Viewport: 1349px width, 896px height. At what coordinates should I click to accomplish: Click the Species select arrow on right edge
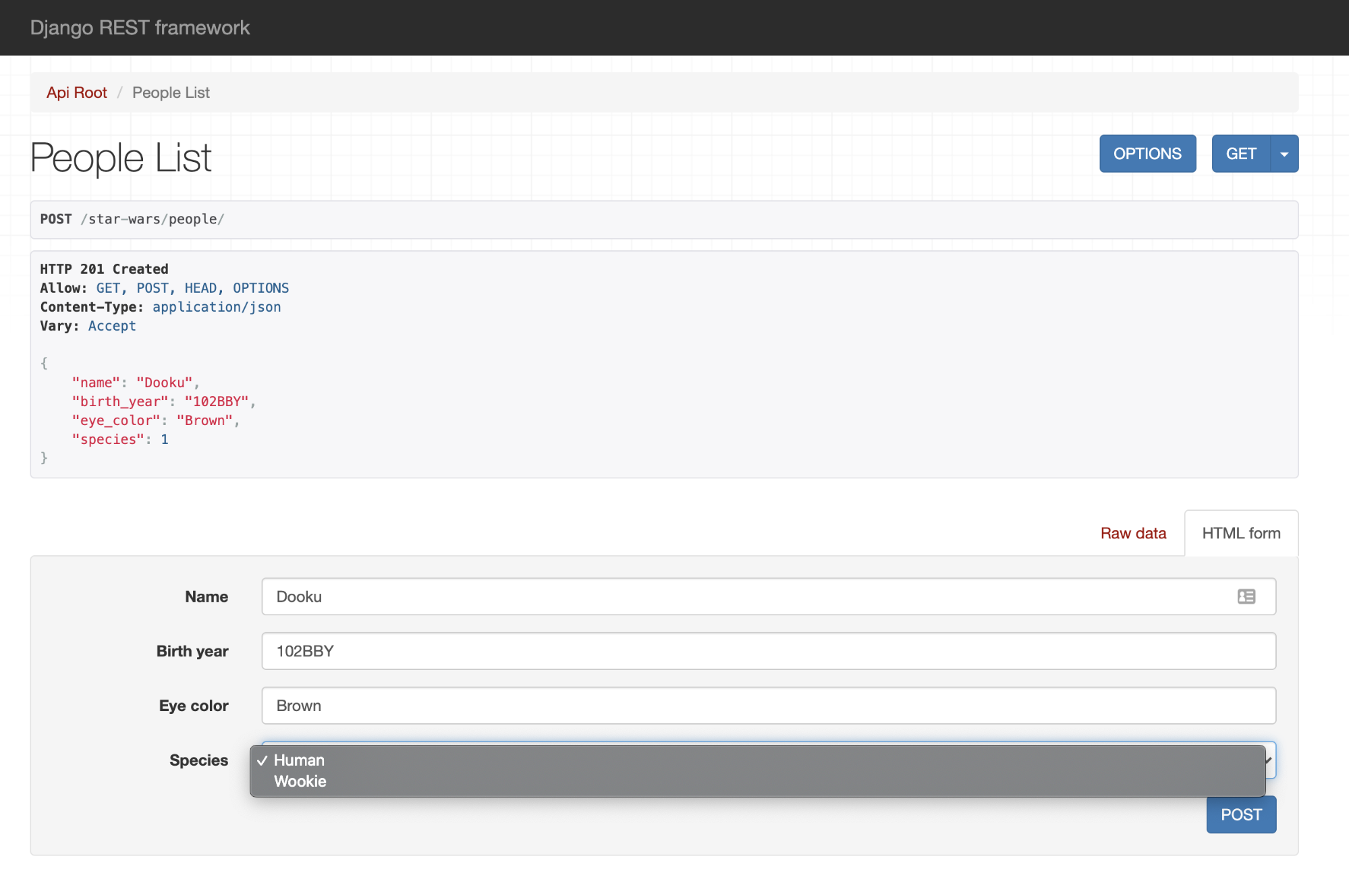tap(1270, 760)
